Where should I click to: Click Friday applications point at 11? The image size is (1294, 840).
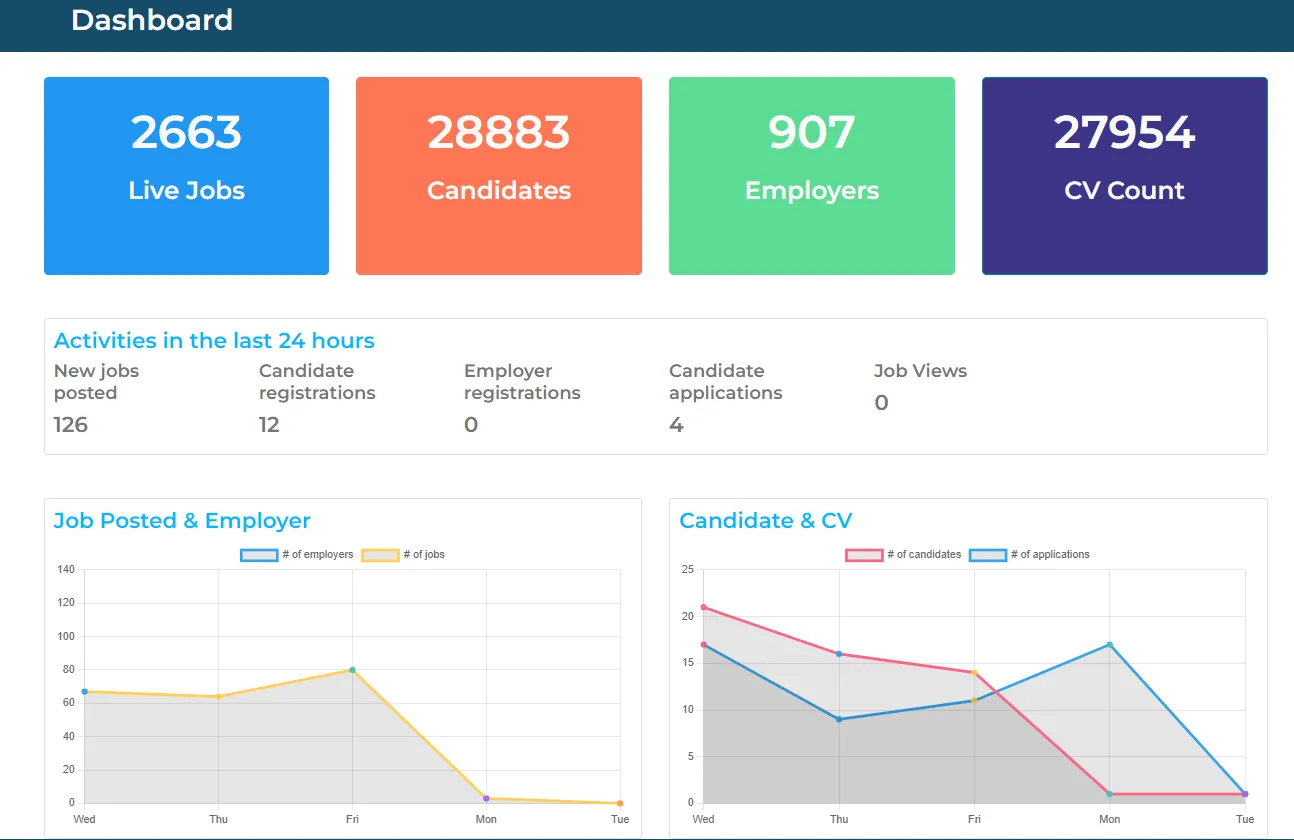coord(974,701)
